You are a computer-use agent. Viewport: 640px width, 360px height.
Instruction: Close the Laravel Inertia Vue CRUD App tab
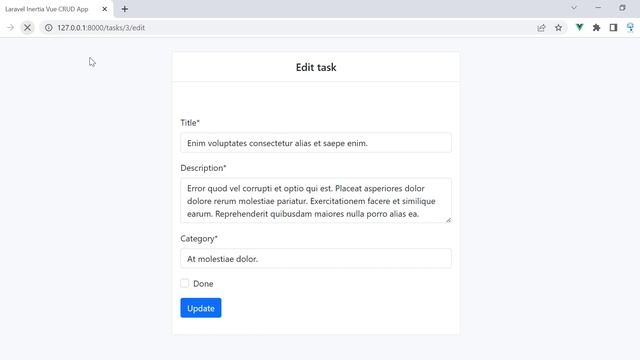click(x=104, y=9)
